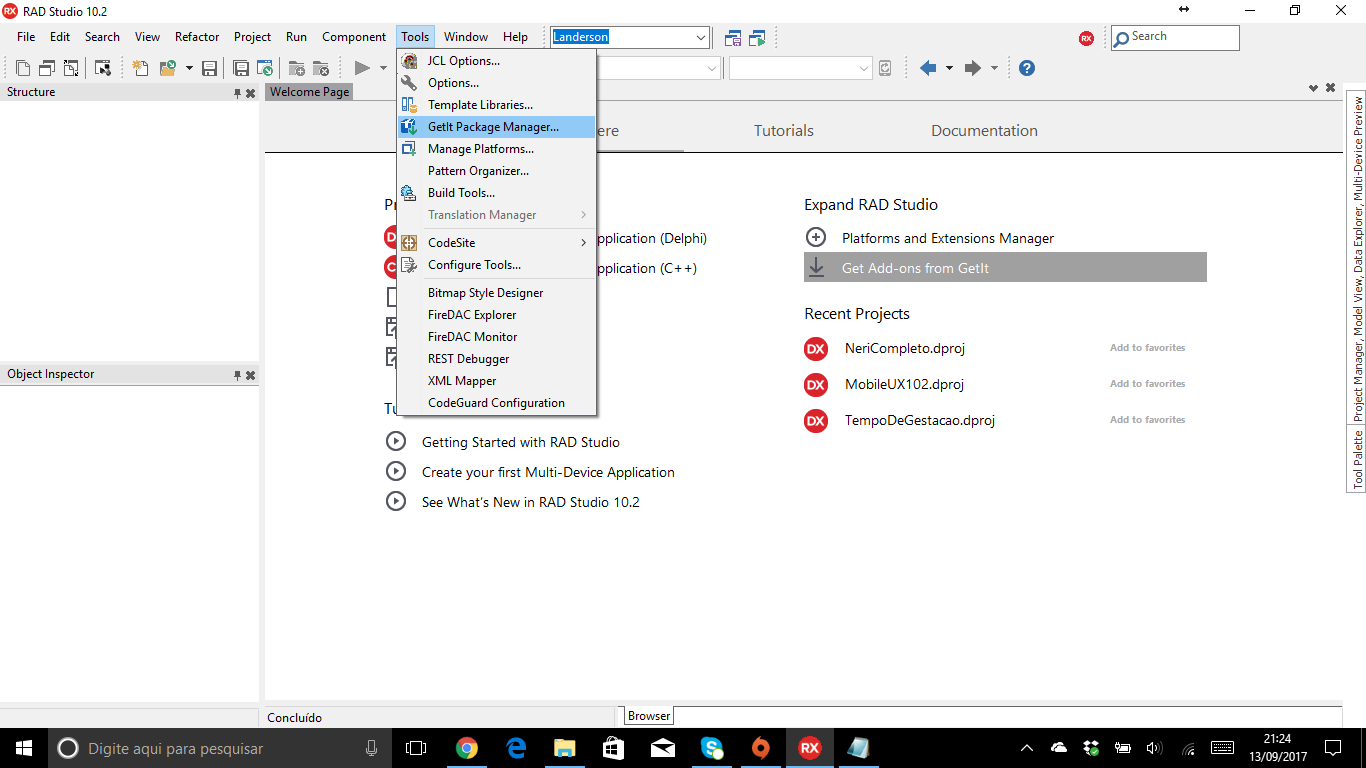Open Configure Tools menu item

(x=497, y=265)
